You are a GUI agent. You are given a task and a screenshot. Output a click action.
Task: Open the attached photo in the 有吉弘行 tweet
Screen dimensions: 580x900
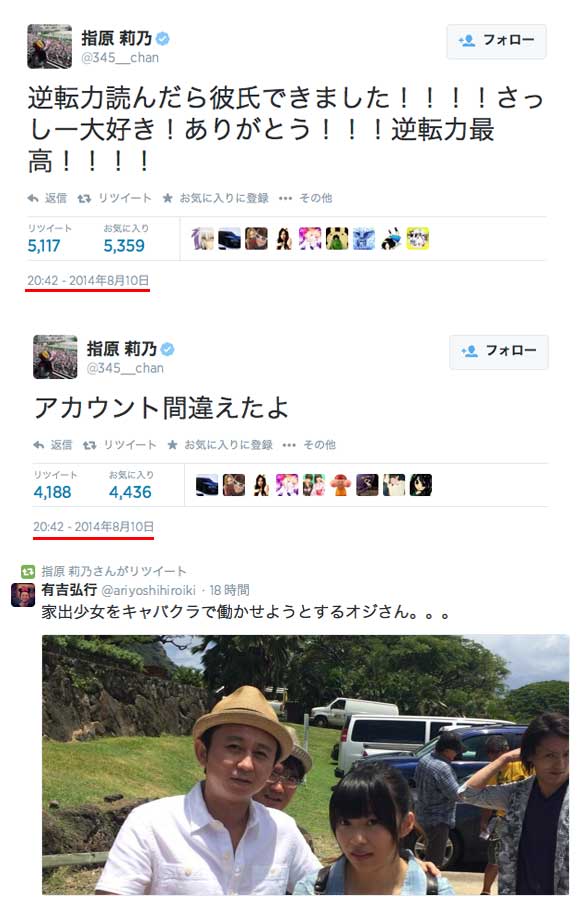click(306, 765)
